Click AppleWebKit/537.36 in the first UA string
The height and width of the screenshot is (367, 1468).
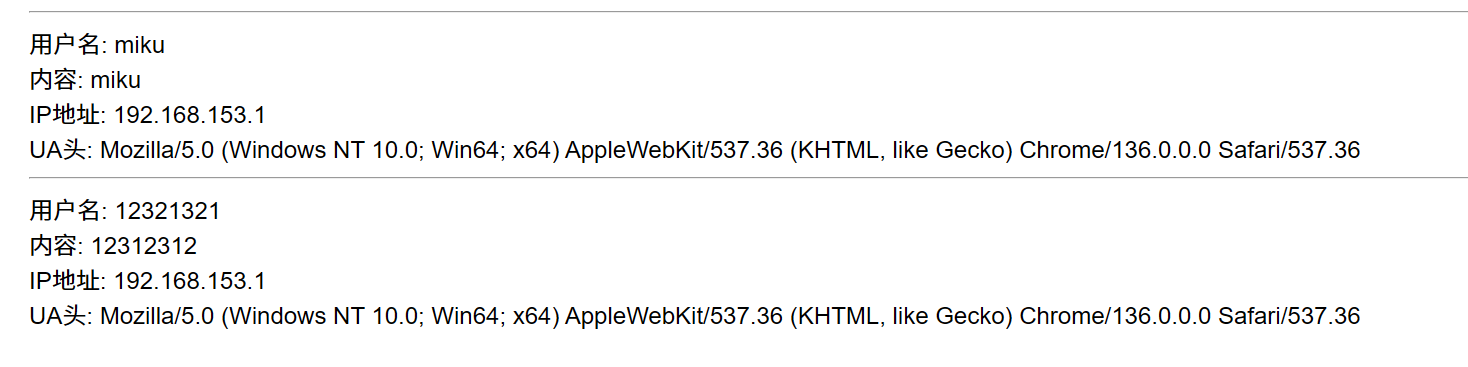674,150
